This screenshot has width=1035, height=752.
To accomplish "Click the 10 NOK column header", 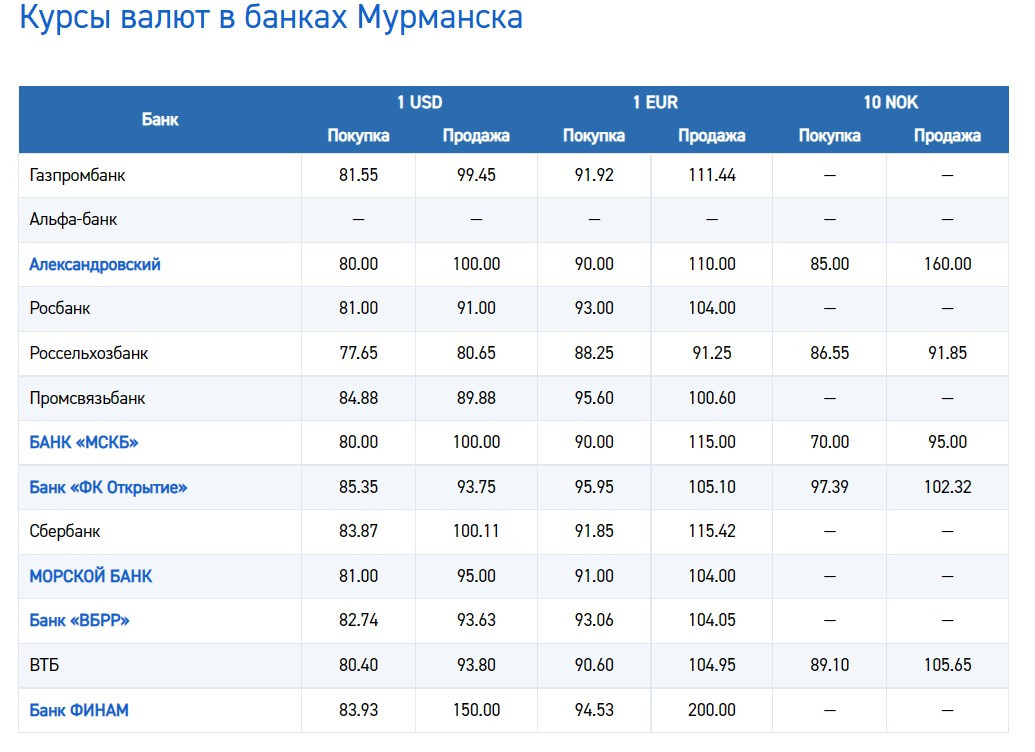I will click(x=890, y=102).
